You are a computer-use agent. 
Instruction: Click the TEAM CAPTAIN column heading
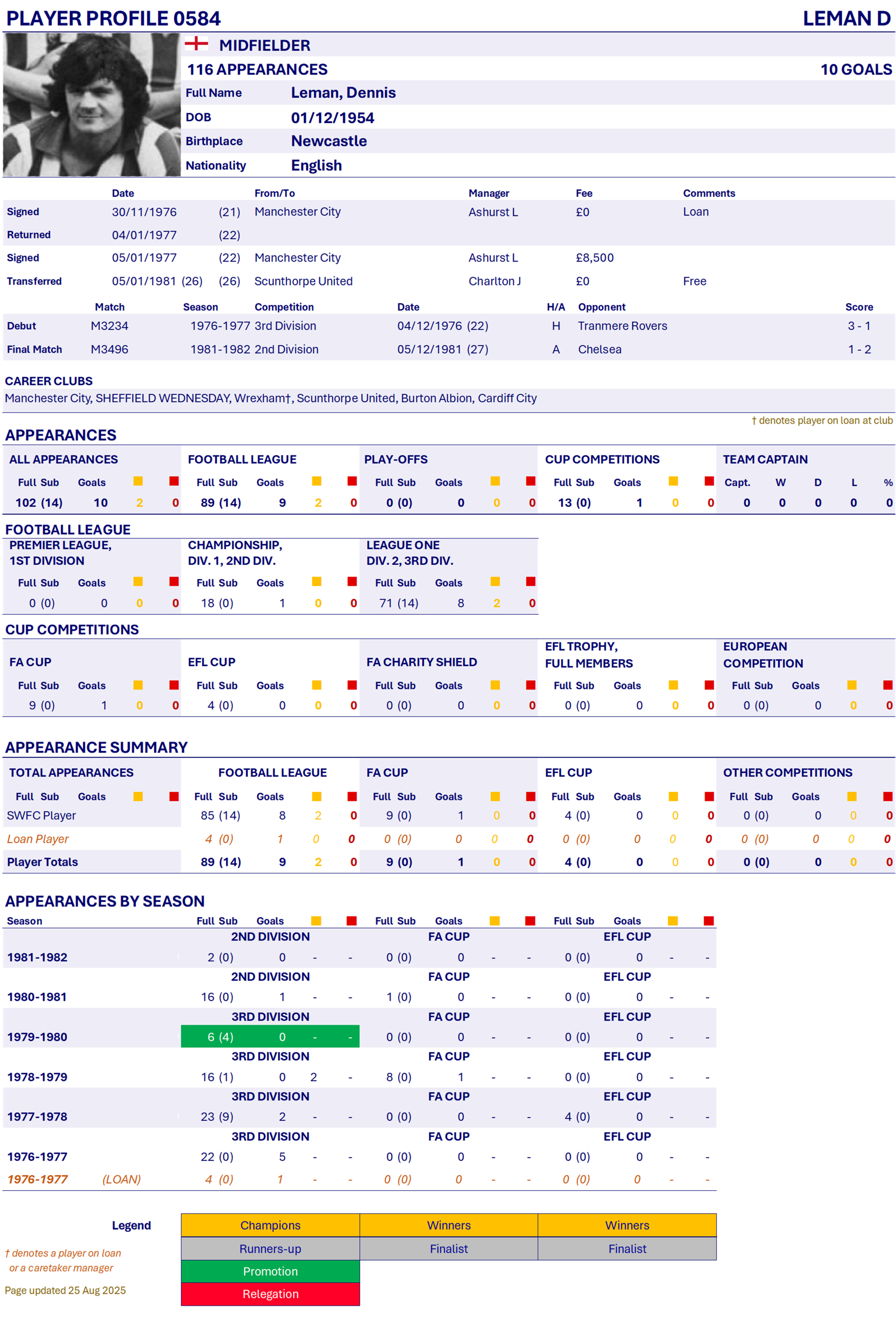coord(765,459)
